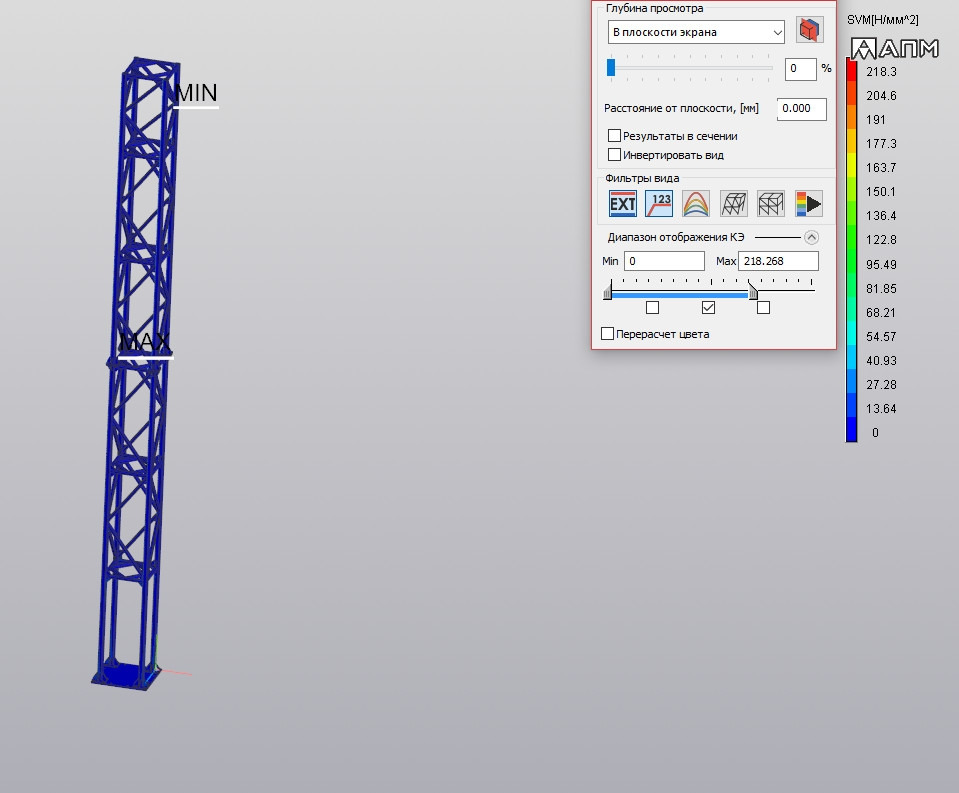Click the MAX label on the tower
This screenshot has width=959, height=793.
click(145, 342)
